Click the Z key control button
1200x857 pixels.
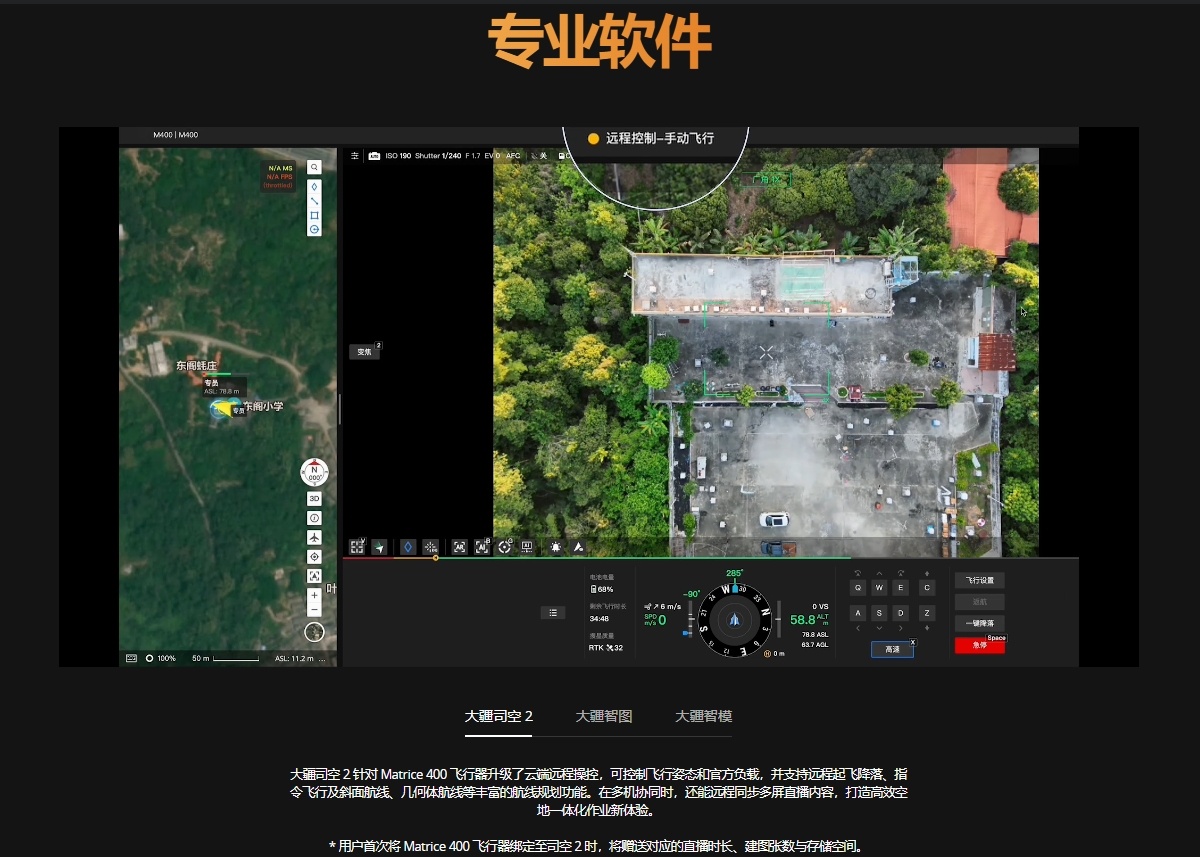click(x=927, y=613)
